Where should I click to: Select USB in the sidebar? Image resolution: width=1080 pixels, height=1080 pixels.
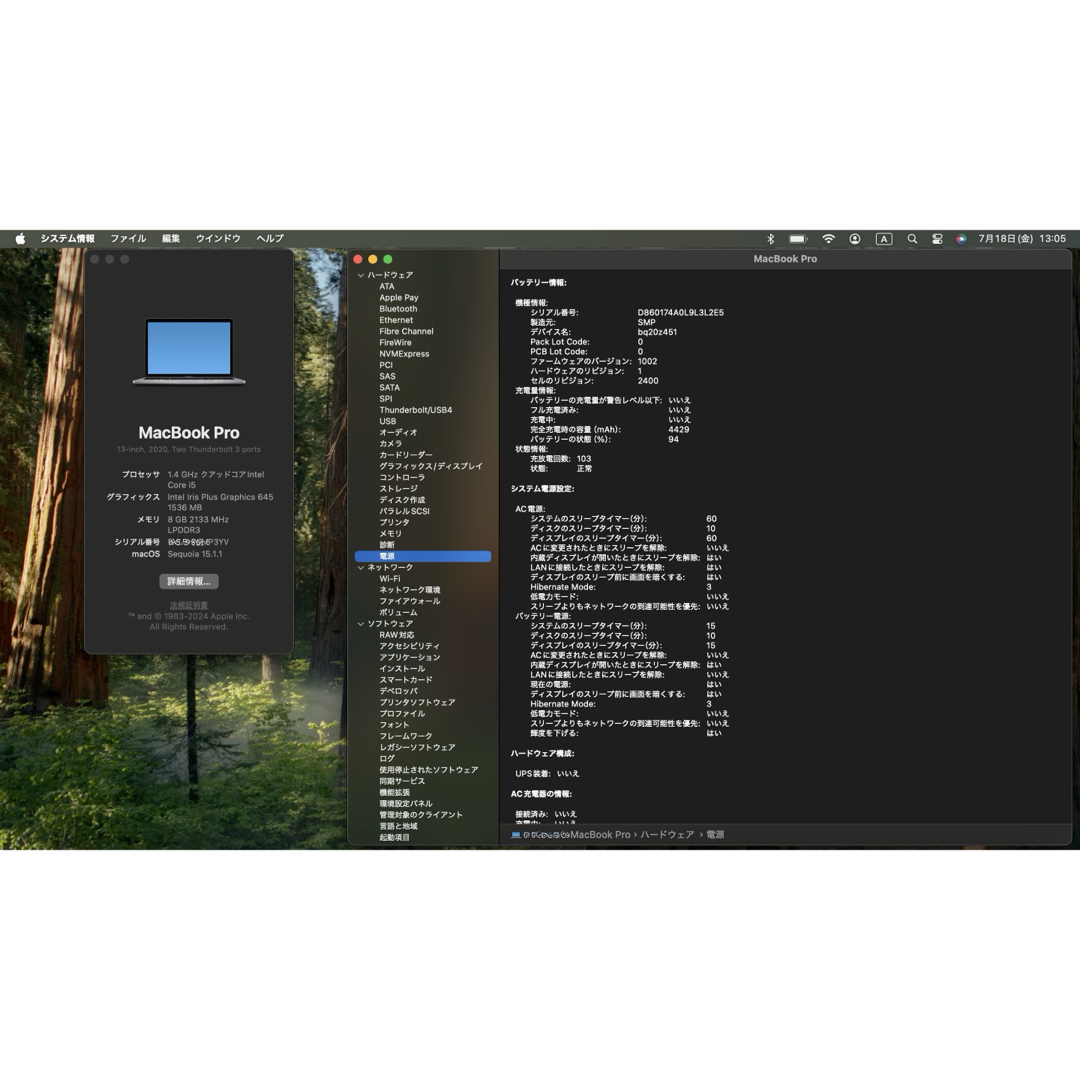[388, 422]
